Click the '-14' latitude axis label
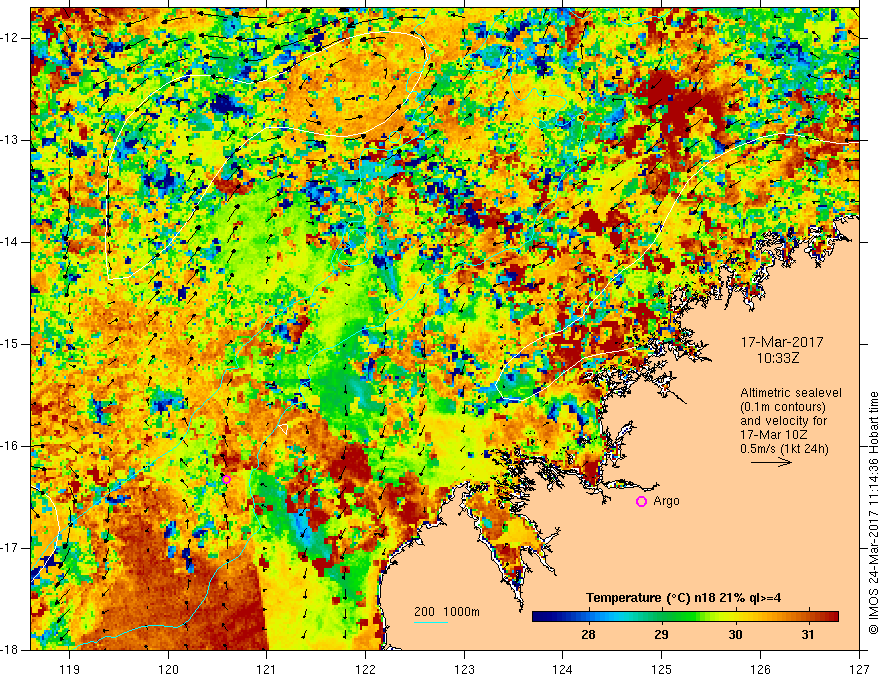 pos(10,242)
